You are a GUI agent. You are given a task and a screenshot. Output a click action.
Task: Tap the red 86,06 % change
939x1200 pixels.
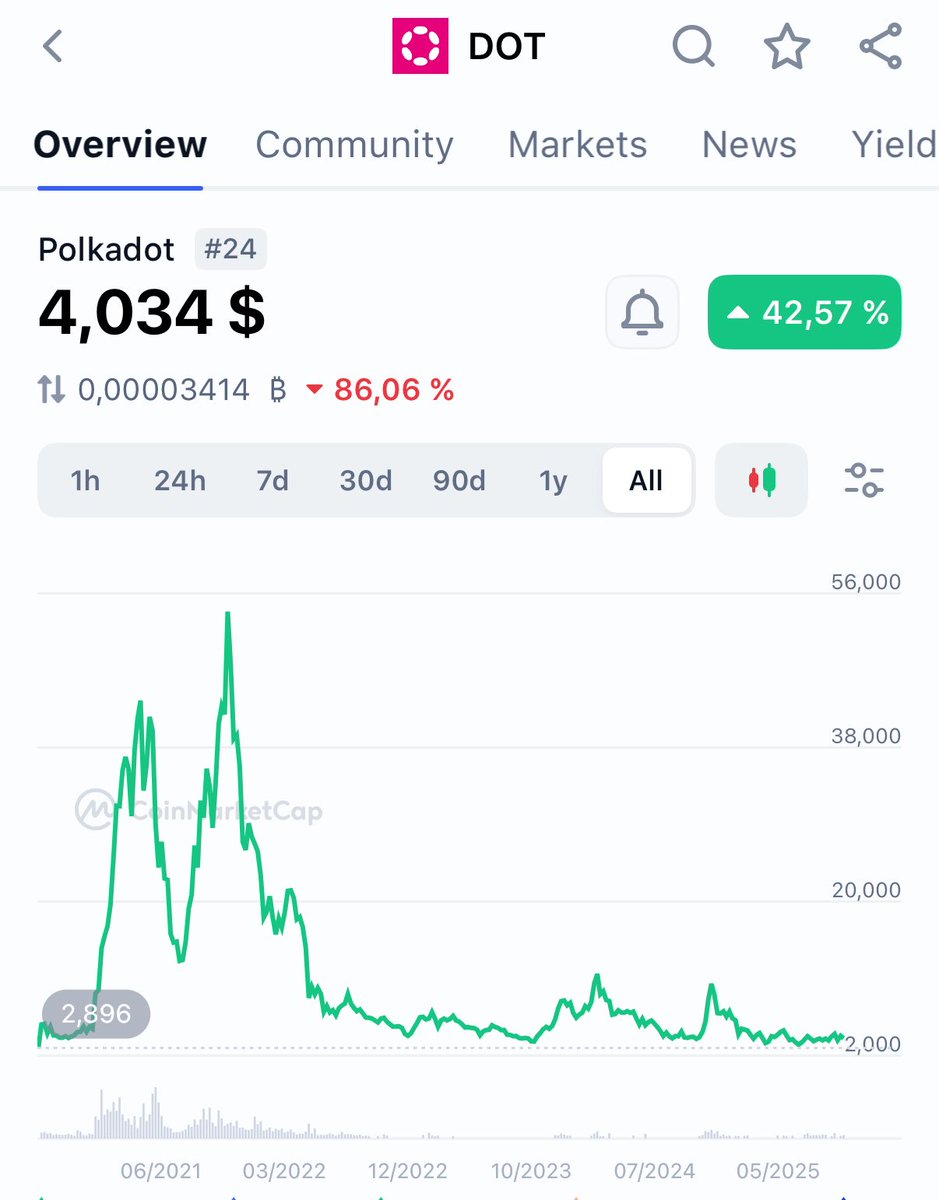[x=380, y=390]
